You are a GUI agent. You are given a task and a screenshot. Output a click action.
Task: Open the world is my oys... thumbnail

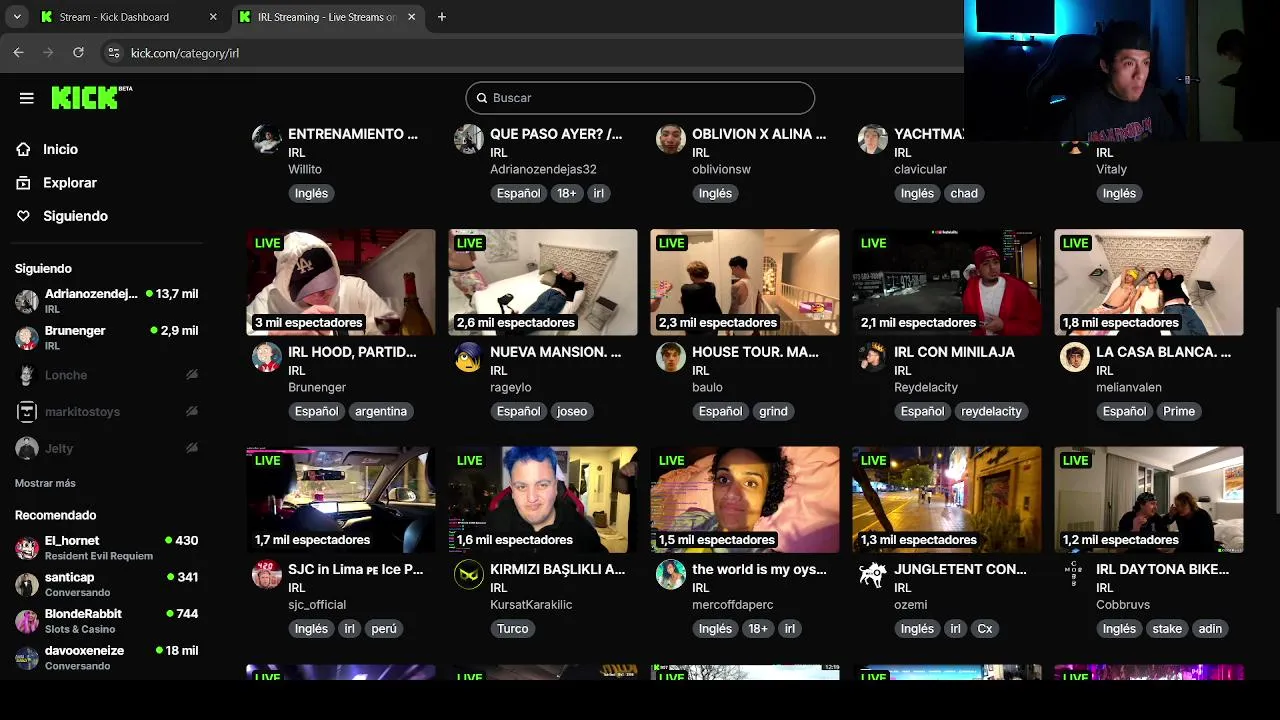(745, 500)
